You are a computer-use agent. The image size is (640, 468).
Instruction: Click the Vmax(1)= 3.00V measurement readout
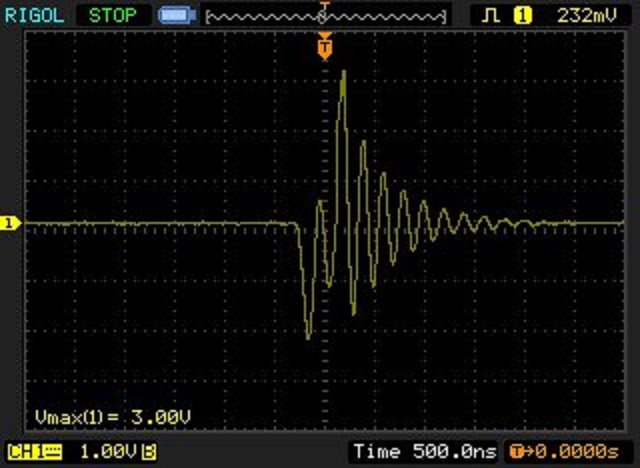point(113,417)
